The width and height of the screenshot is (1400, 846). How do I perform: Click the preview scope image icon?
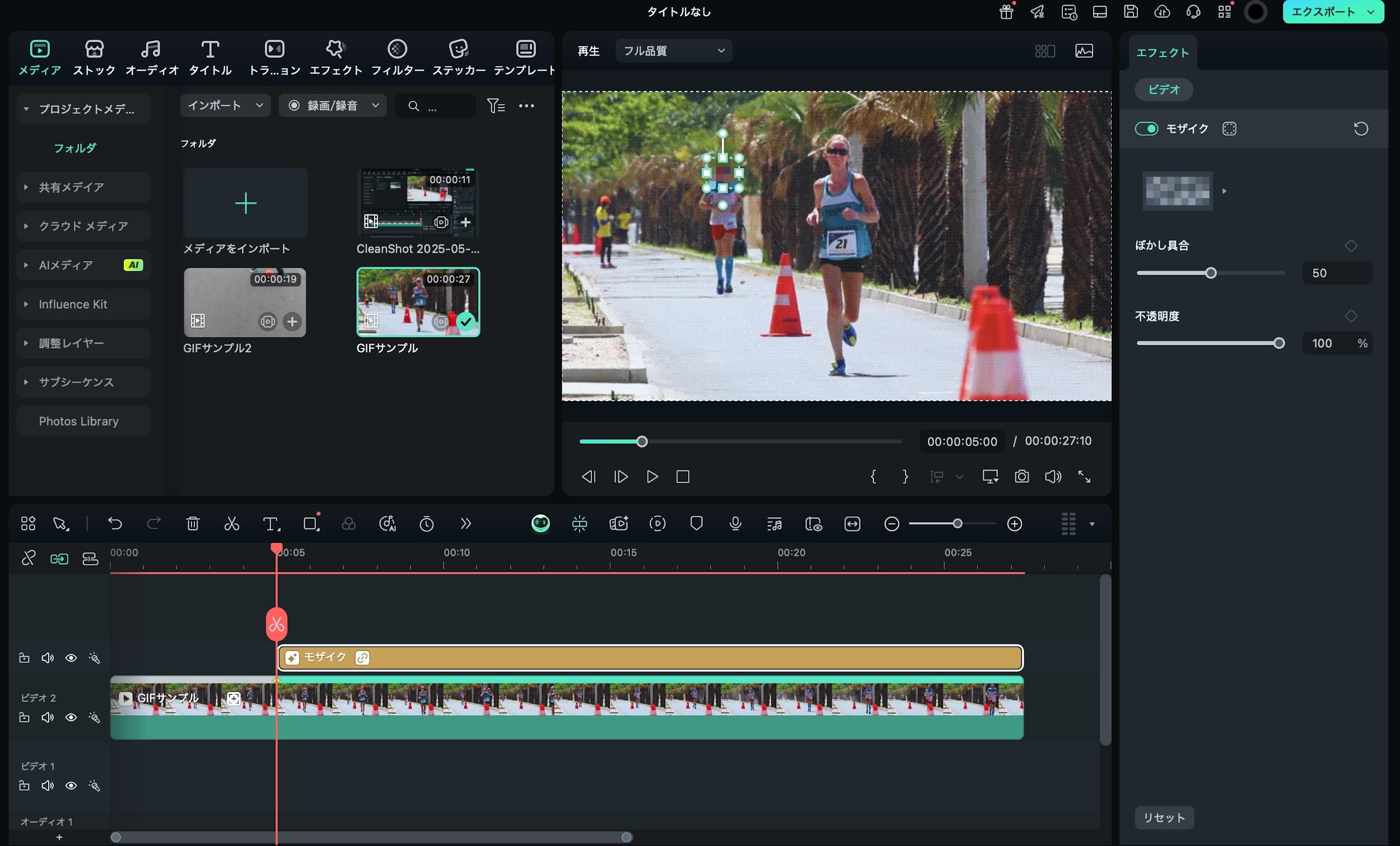1084,50
